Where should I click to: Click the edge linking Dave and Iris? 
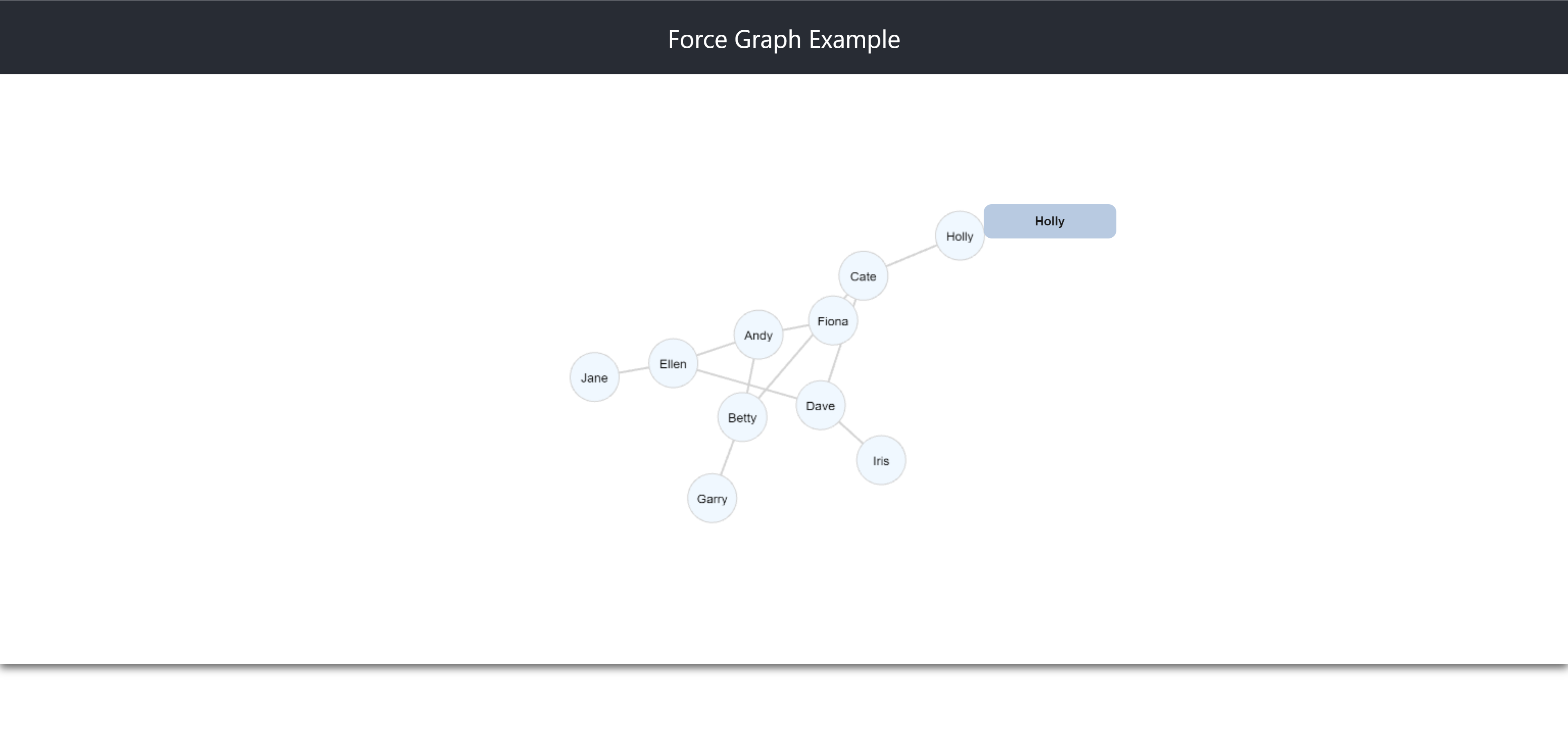(x=851, y=433)
